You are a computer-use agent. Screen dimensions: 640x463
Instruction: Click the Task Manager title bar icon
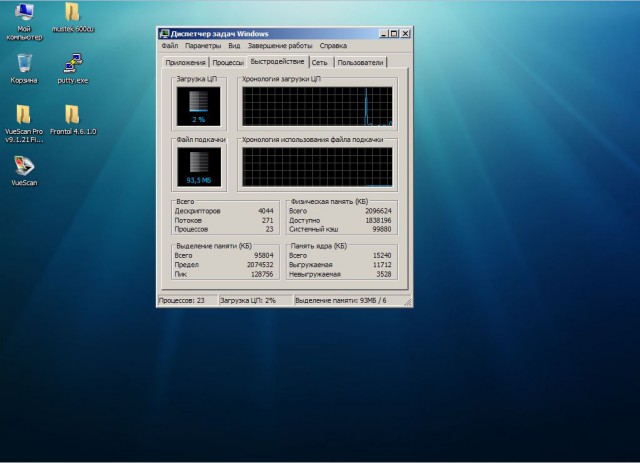164,33
